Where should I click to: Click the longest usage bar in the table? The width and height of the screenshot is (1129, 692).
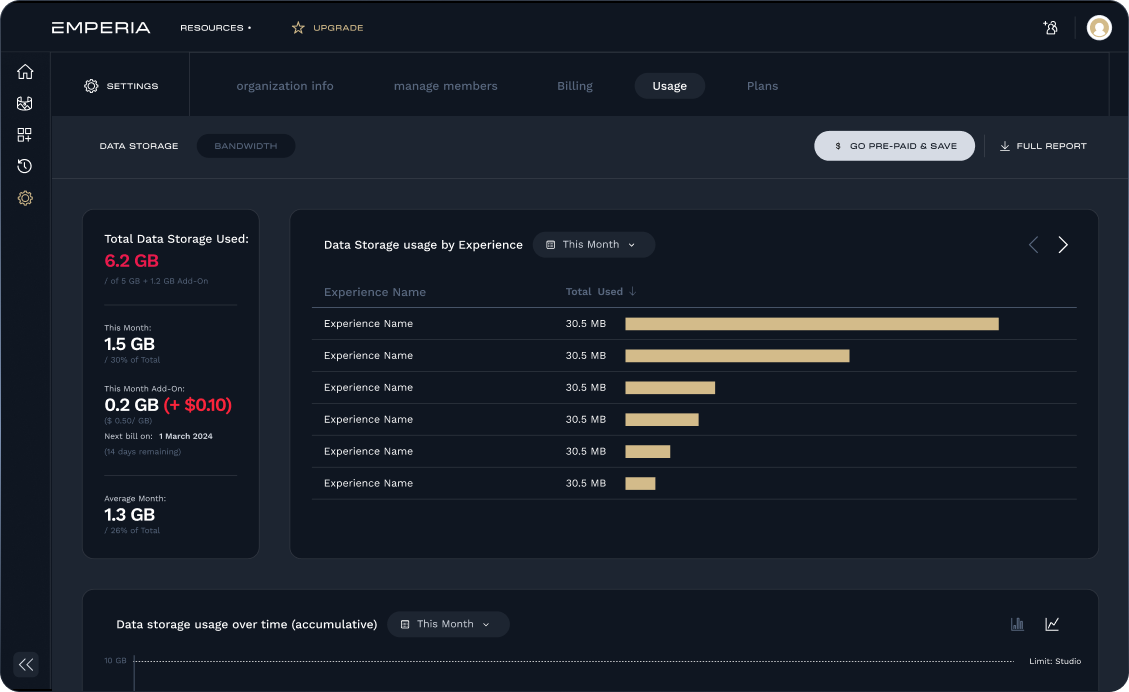pyautogui.click(x=811, y=324)
